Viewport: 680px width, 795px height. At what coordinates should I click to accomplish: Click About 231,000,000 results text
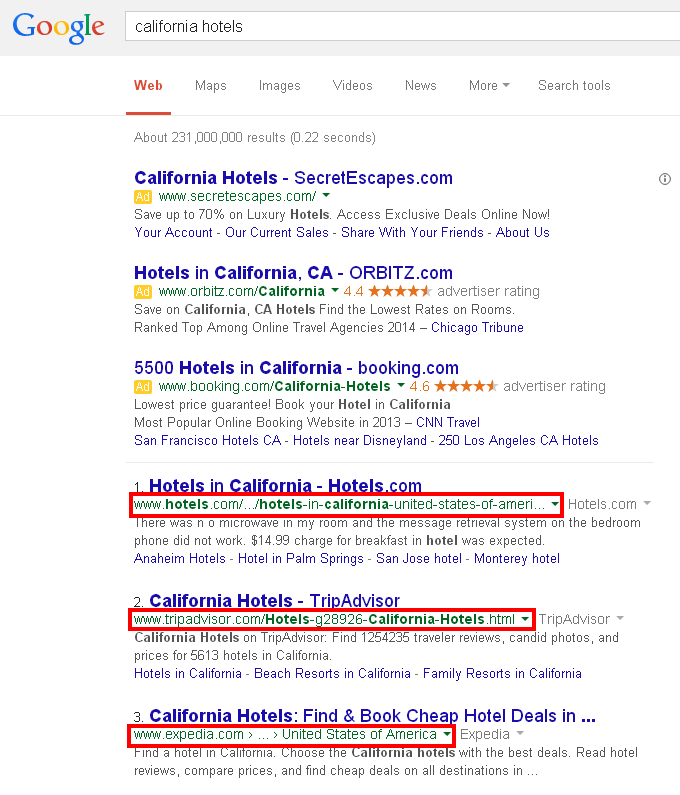[255, 137]
